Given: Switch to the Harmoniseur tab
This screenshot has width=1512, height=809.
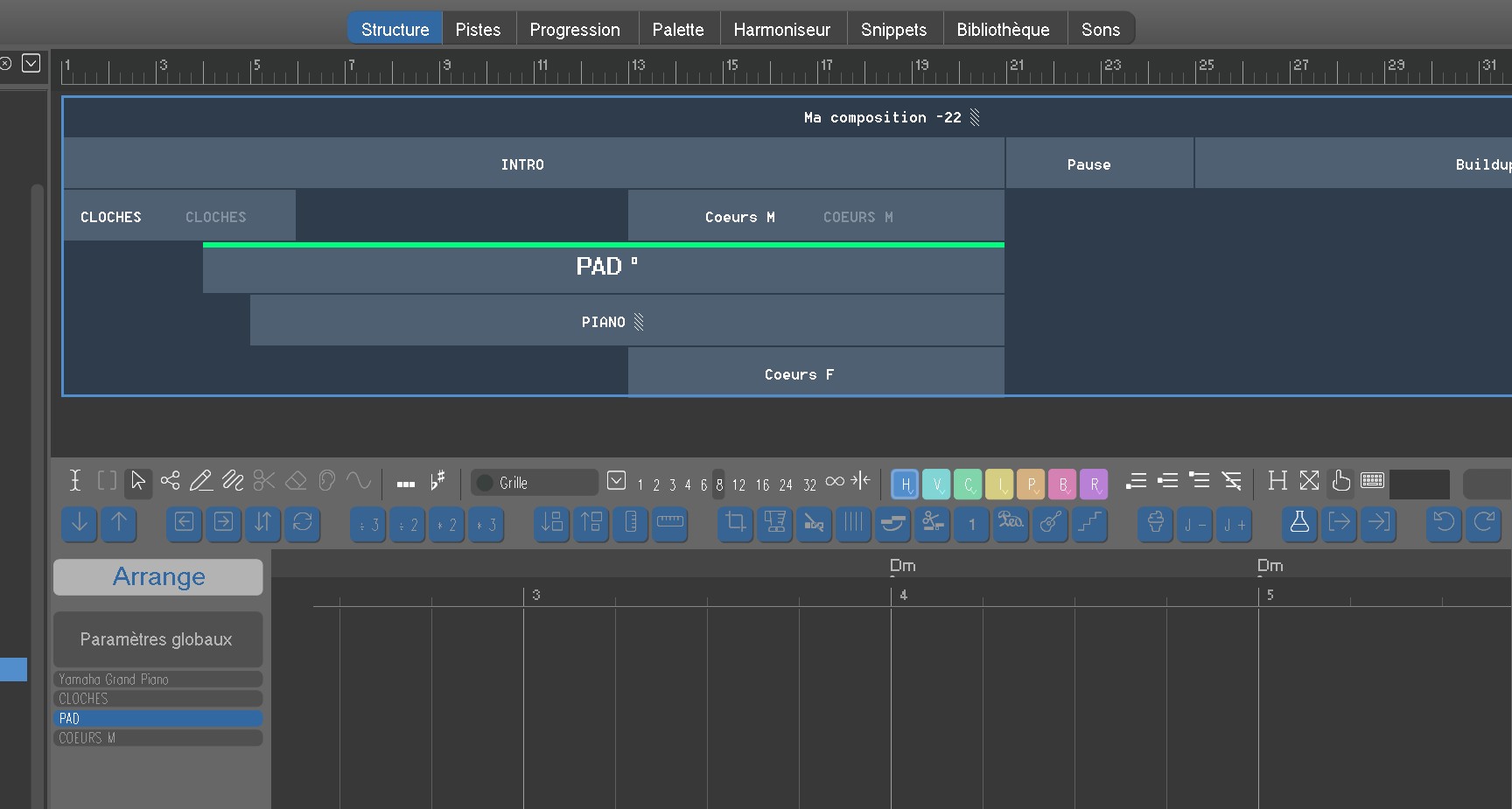Looking at the screenshot, I should point(781,29).
